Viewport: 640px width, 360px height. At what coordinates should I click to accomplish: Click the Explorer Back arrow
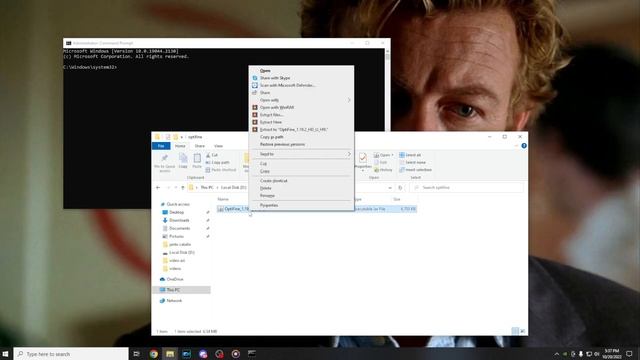(158, 188)
